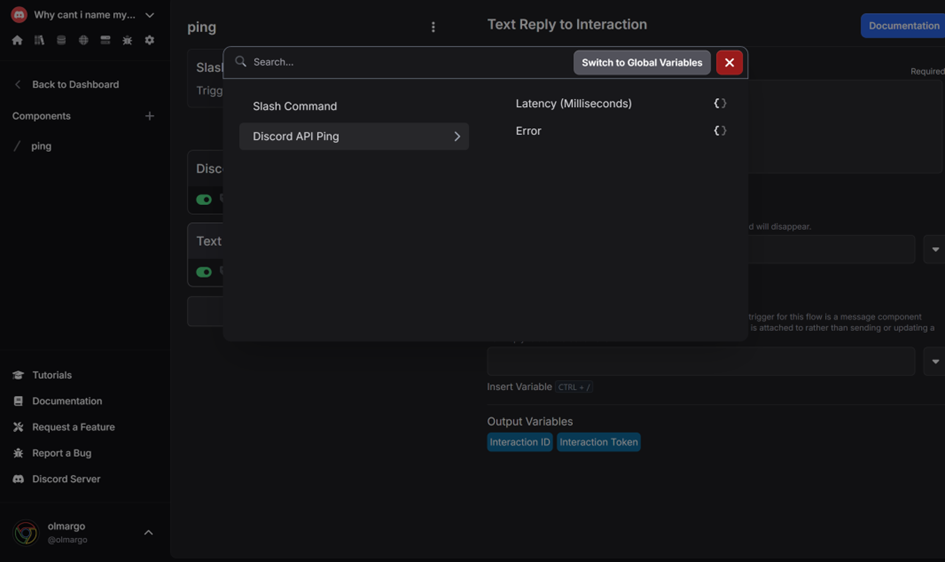Click the Output Variables heading
The width and height of the screenshot is (945, 562).
coord(530,421)
